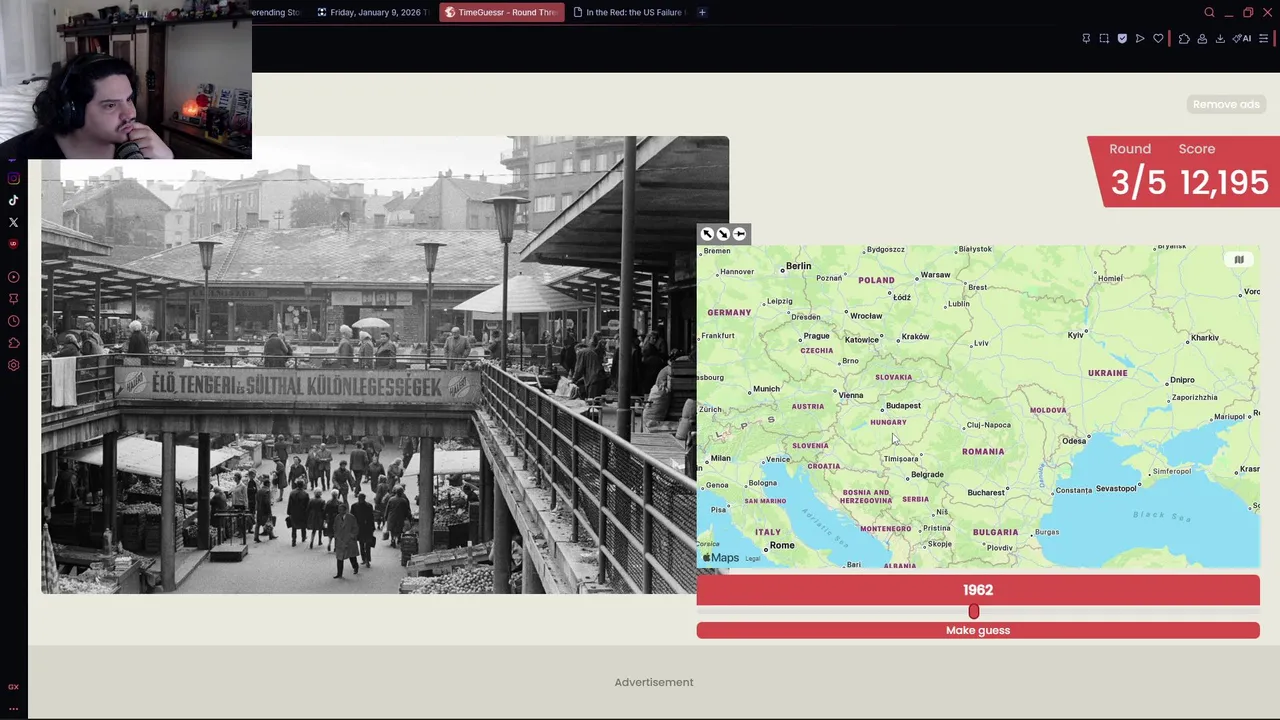The width and height of the screenshot is (1280, 720).
Task: Click the ROMANIA country label on map
Action: (983, 451)
